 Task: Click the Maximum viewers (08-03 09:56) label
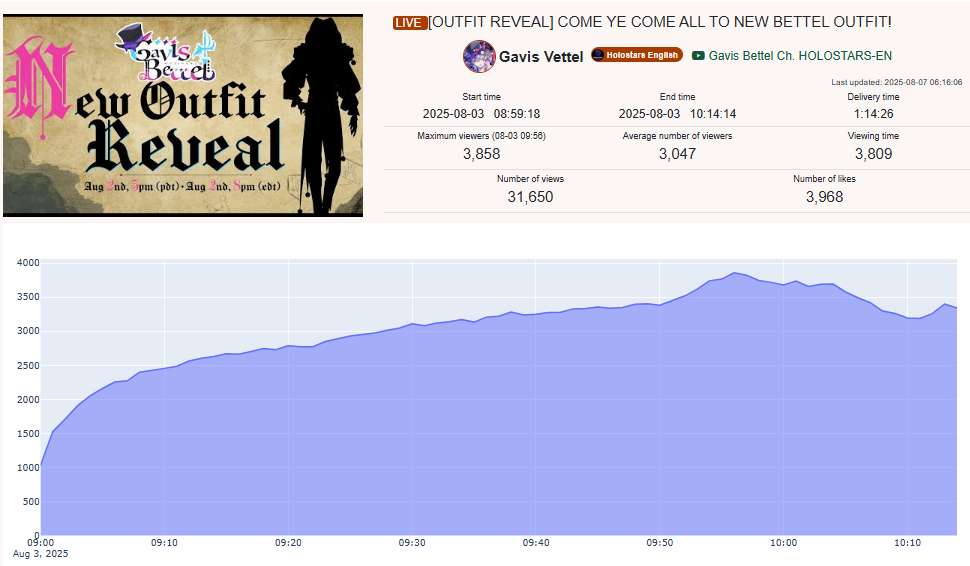click(x=481, y=135)
